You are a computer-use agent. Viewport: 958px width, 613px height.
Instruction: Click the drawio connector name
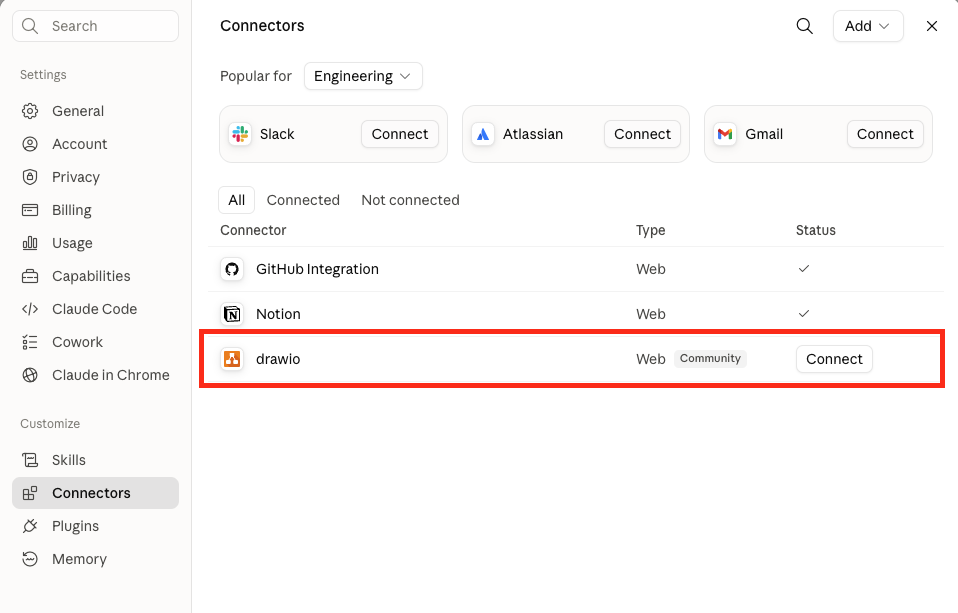[x=278, y=359]
